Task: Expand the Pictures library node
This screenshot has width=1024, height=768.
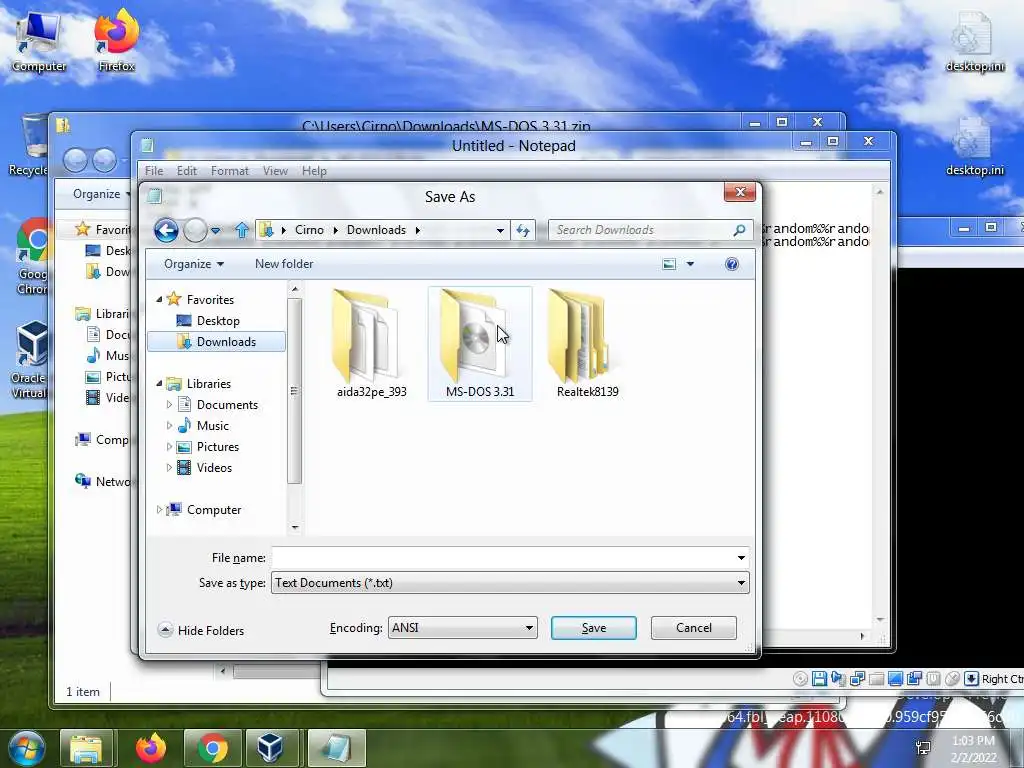Action: click(169, 447)
